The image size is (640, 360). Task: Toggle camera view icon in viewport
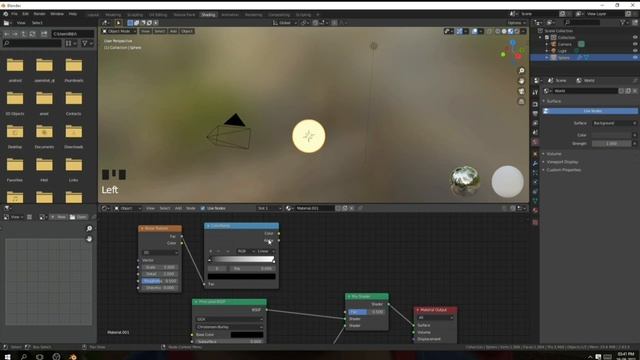(x=521, y=91)
